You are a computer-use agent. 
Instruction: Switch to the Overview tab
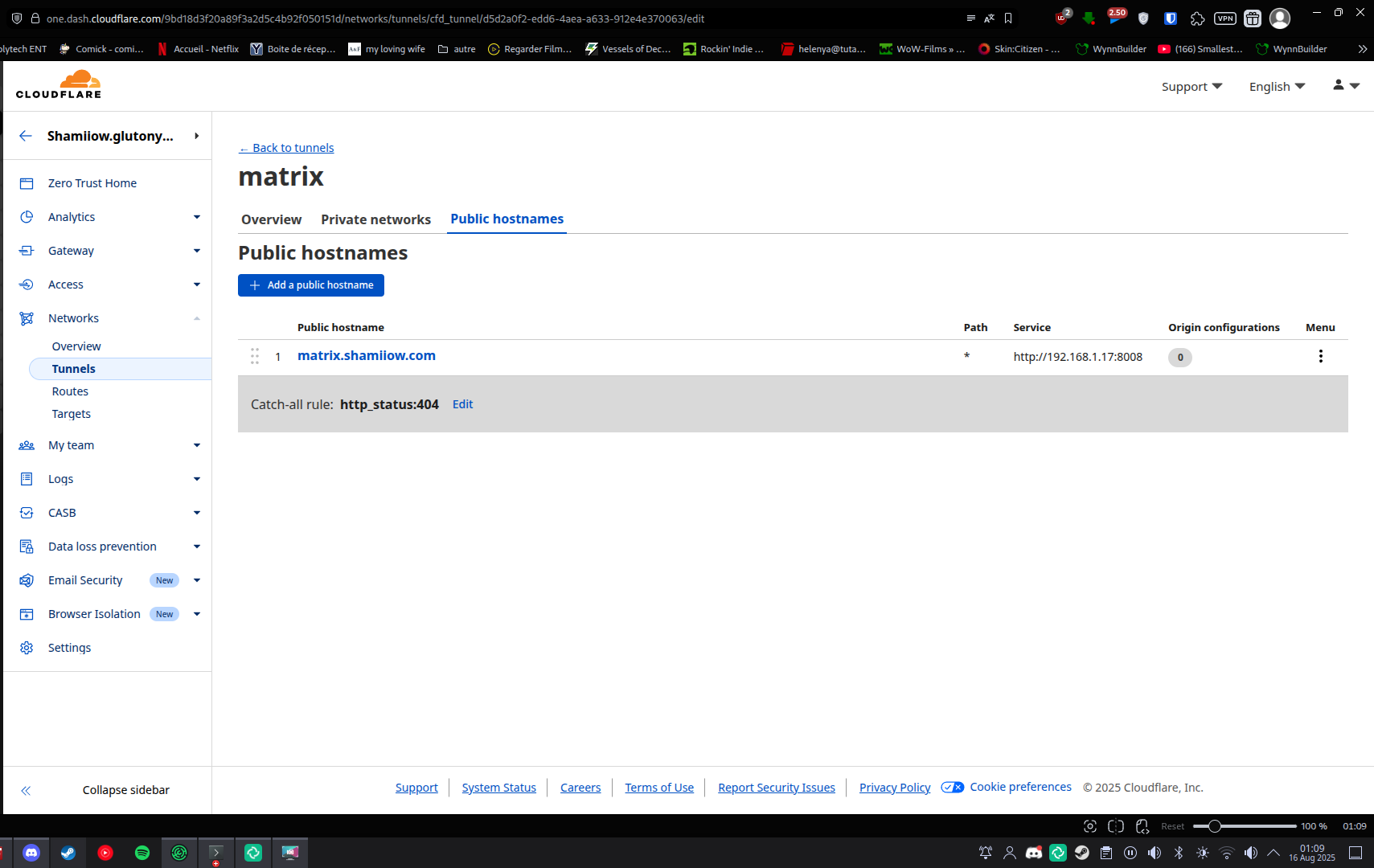[x=272, y=219]
